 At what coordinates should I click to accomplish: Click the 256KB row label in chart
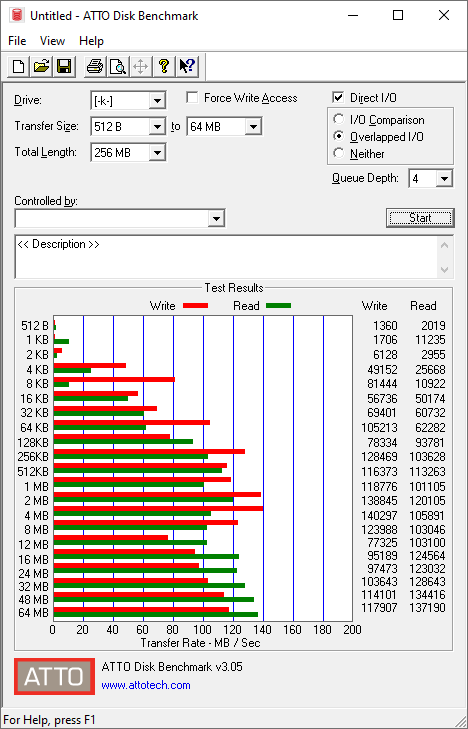tap(33, 457)
